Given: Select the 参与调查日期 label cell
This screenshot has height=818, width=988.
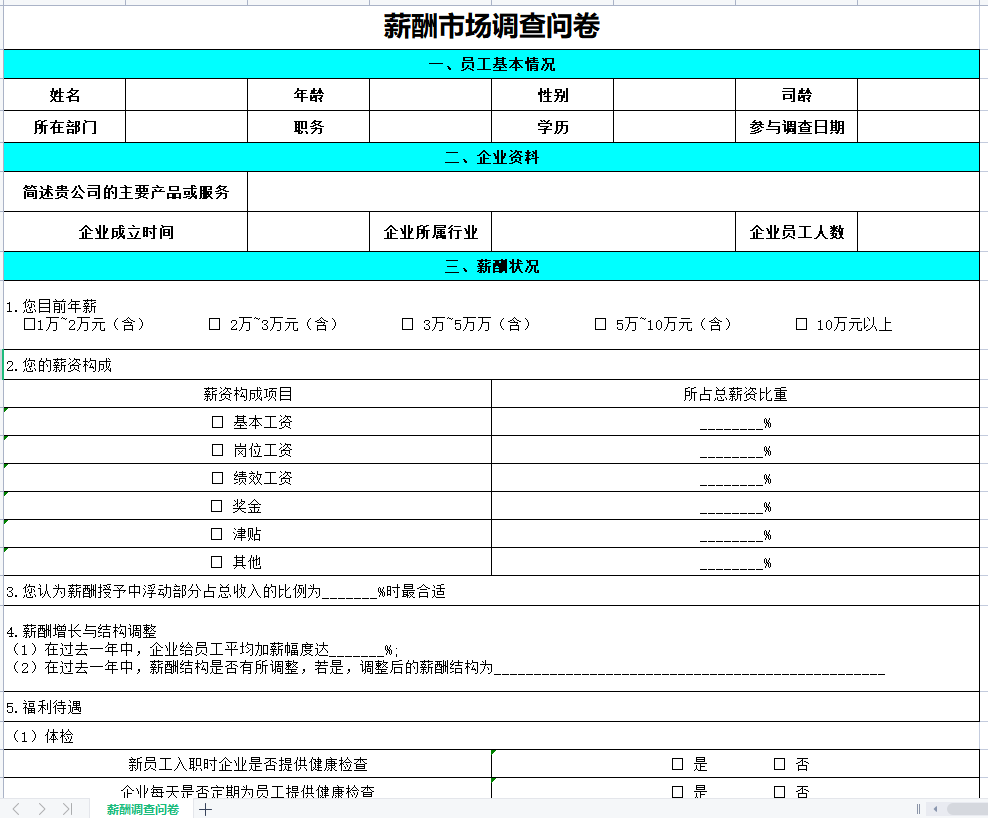Looking at the screenshot, I should 796,127.
